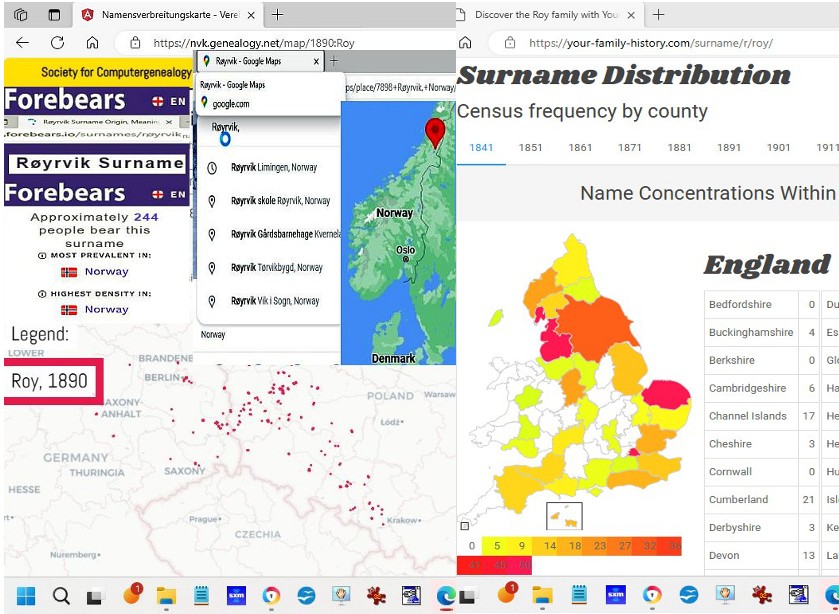Click the Buckinghamshire row in the England table

(x=762, y=332)
